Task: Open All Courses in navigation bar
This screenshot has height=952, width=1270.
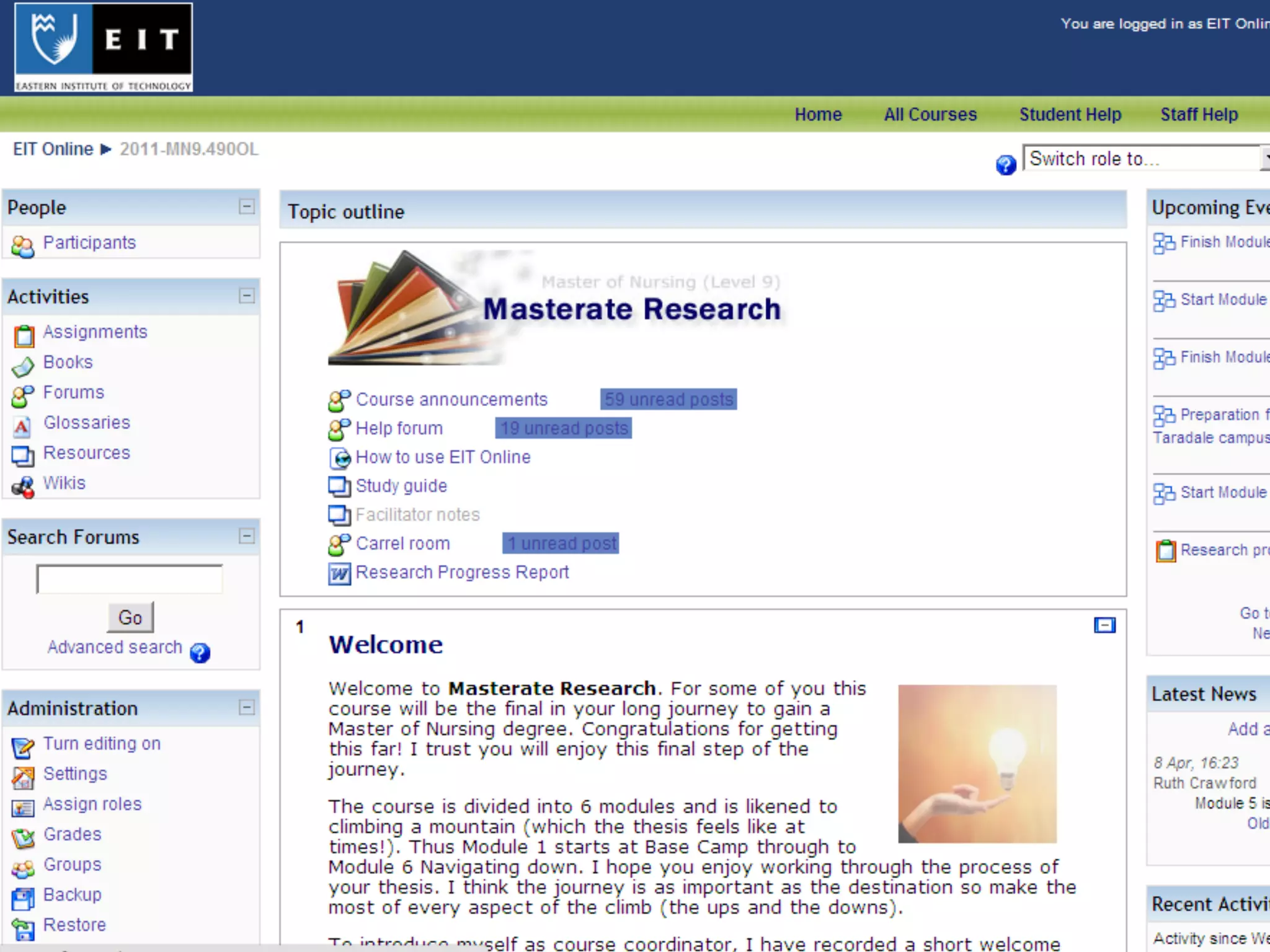Action: [930, 115]
